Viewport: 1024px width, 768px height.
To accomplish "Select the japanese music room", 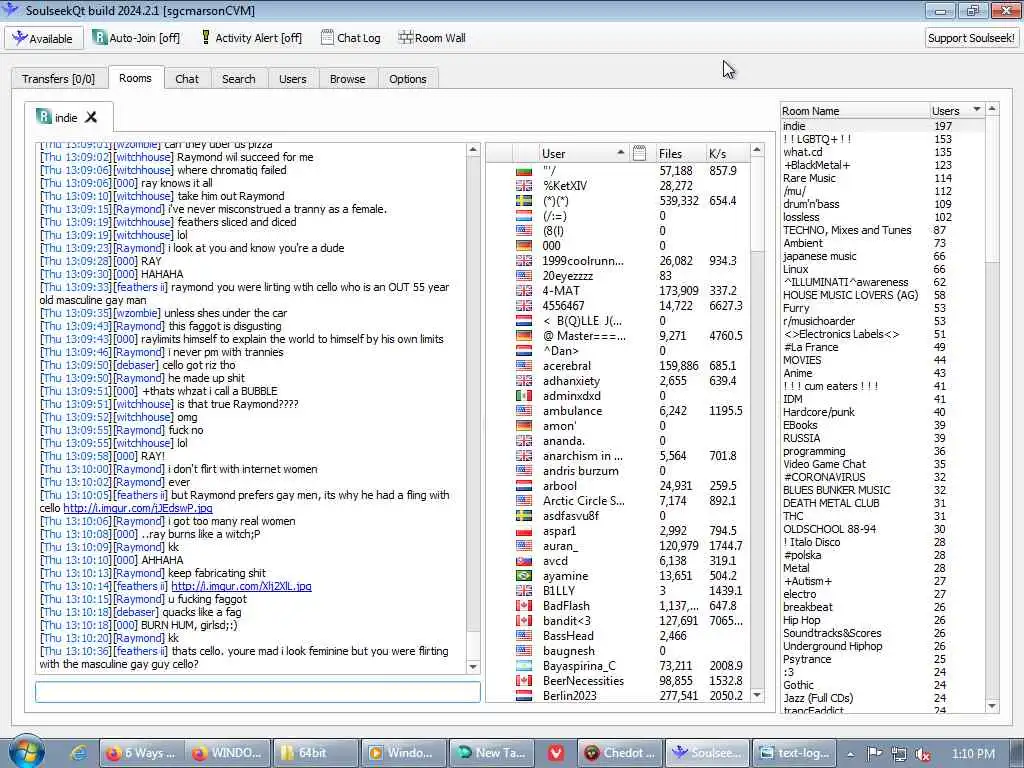I will [820, 256].
